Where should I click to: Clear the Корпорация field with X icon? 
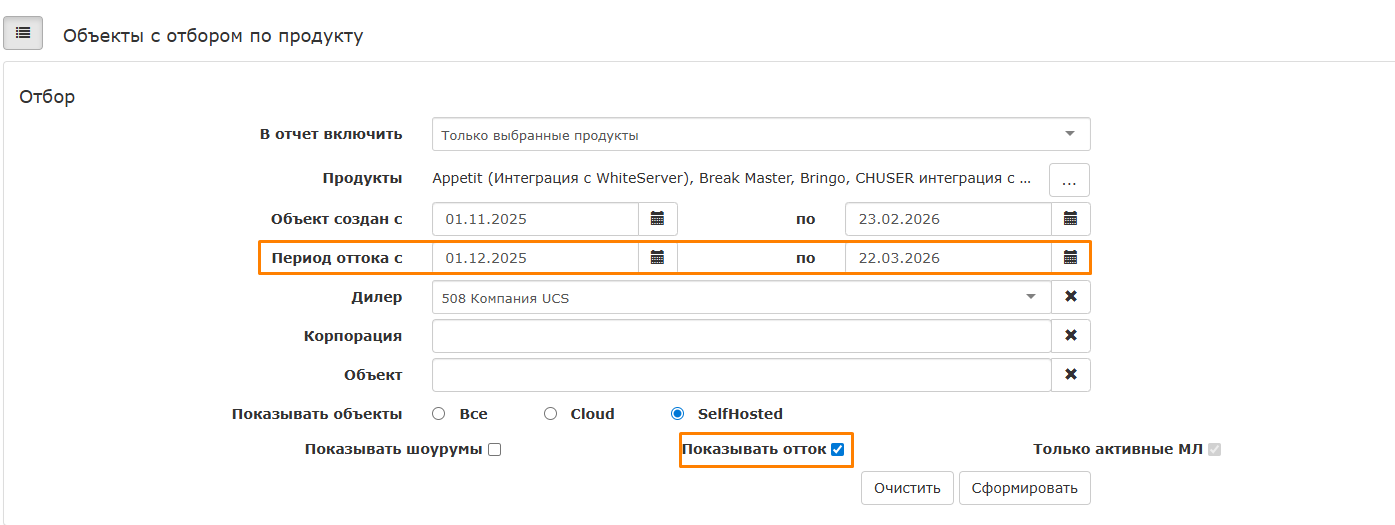[x=1070, y=336]
